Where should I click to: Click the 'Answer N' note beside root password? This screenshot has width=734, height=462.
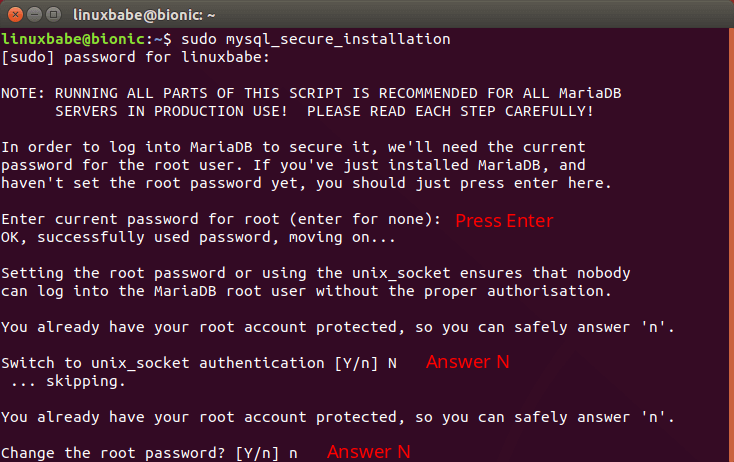[369, 452]
